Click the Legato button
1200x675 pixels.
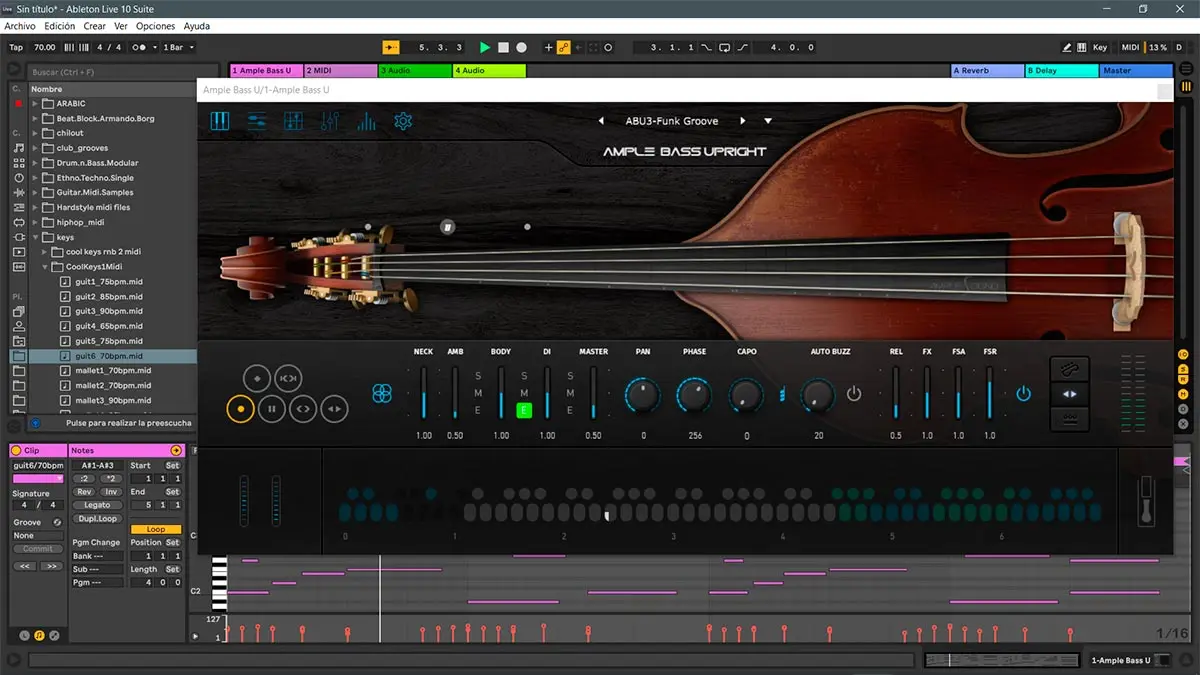point(97,505)
